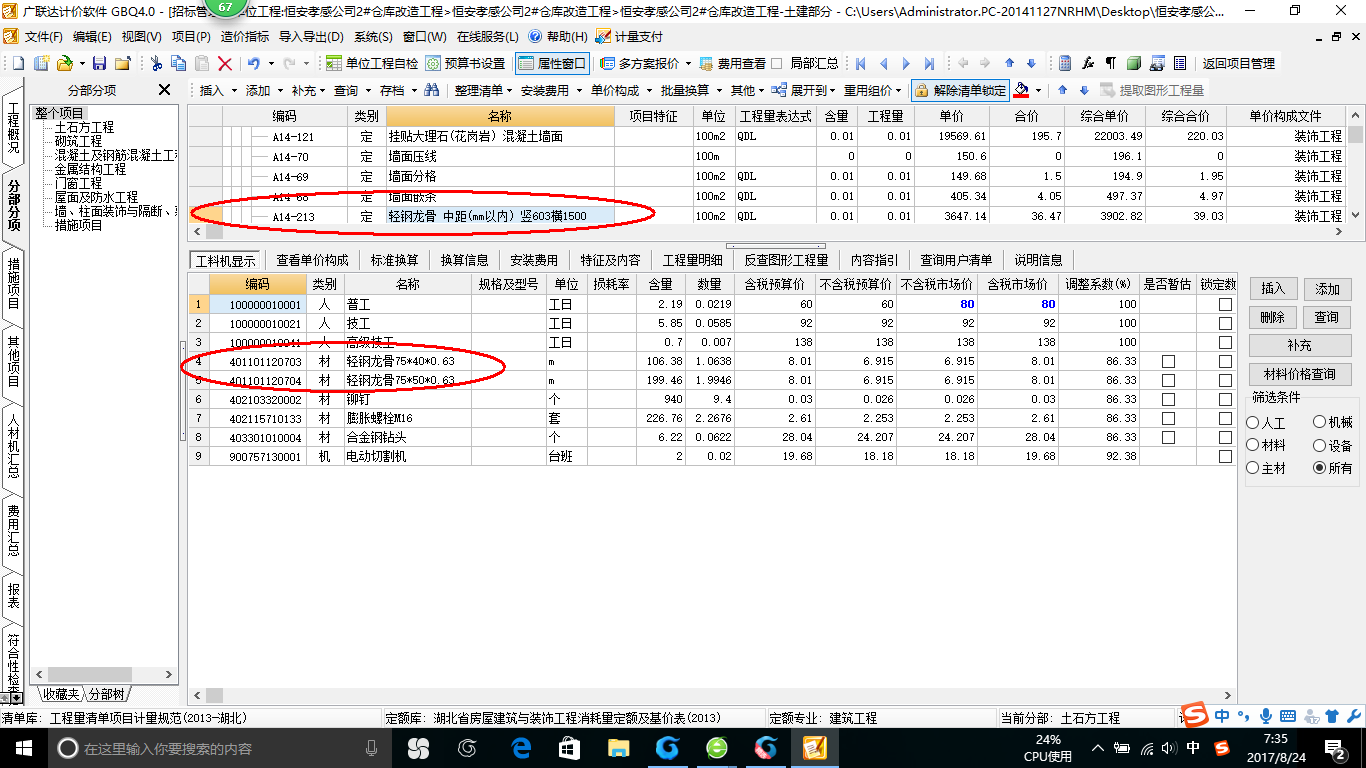Click the green 3D cube icon
Screen dimensions: 1366x768
[1134, 63]
